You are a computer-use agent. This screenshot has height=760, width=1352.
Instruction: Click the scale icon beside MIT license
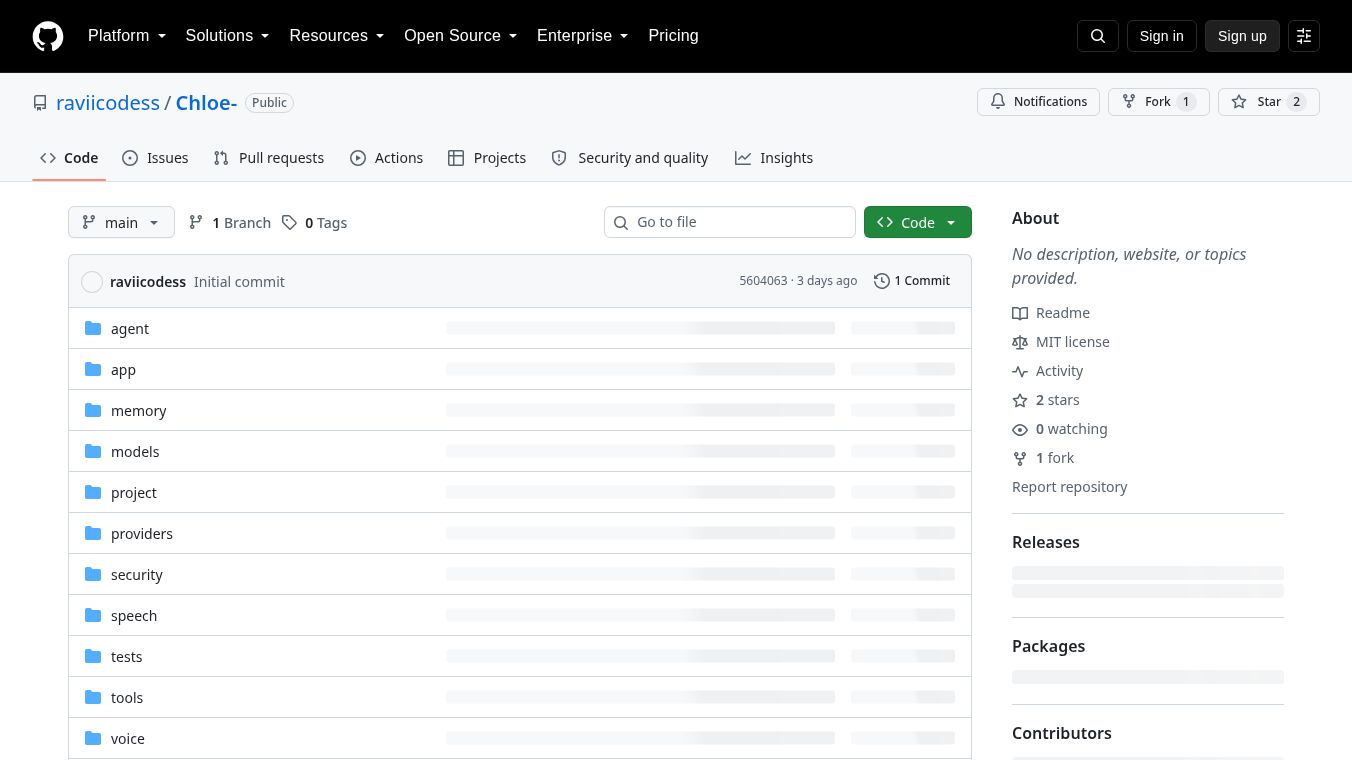[1020, 342]
